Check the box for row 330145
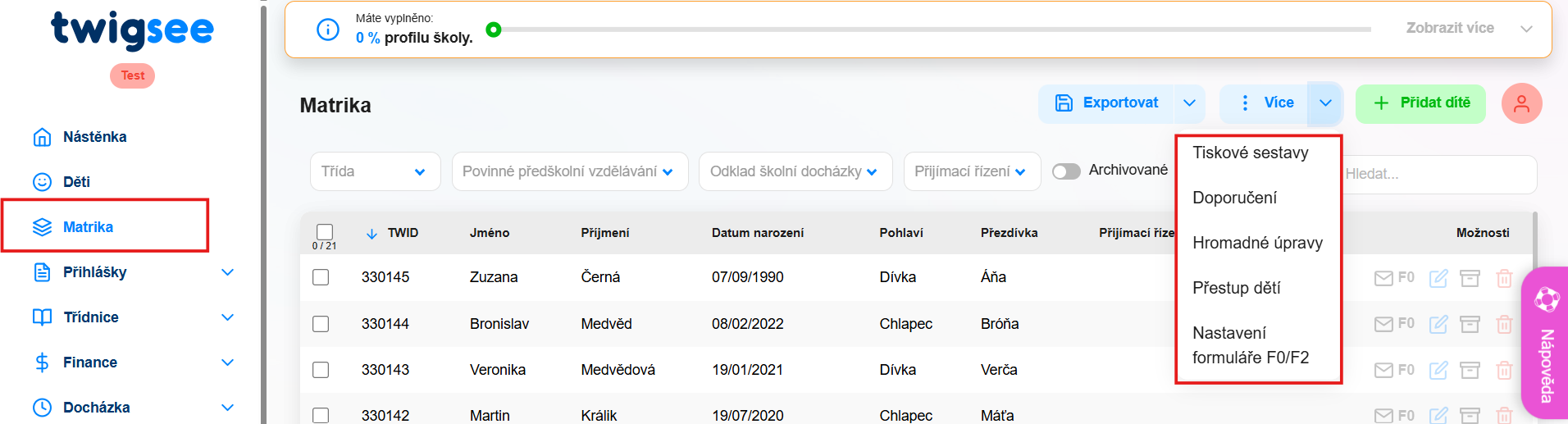Screen dimensions: 1568x424 pos(321,277)
